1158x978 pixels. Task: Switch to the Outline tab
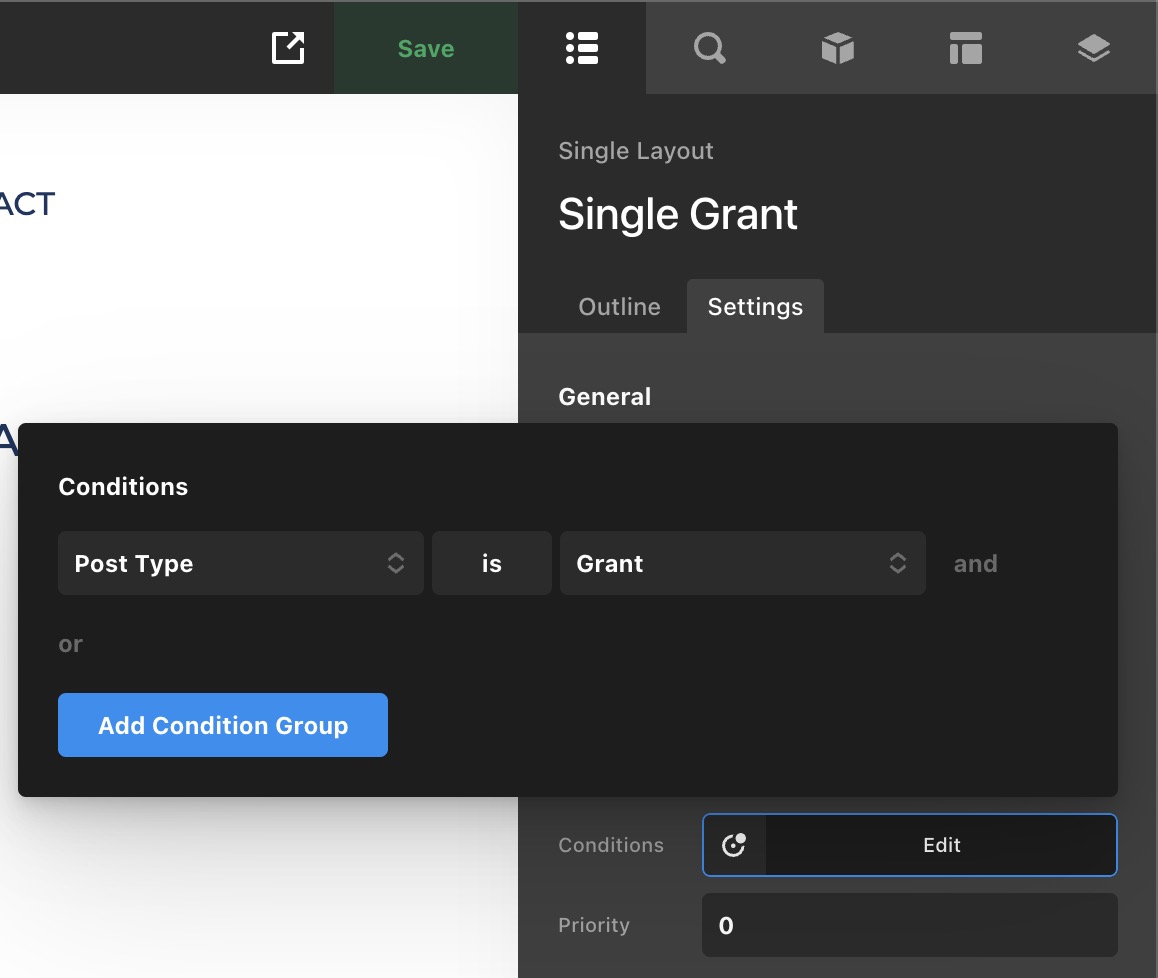point(619,307)
